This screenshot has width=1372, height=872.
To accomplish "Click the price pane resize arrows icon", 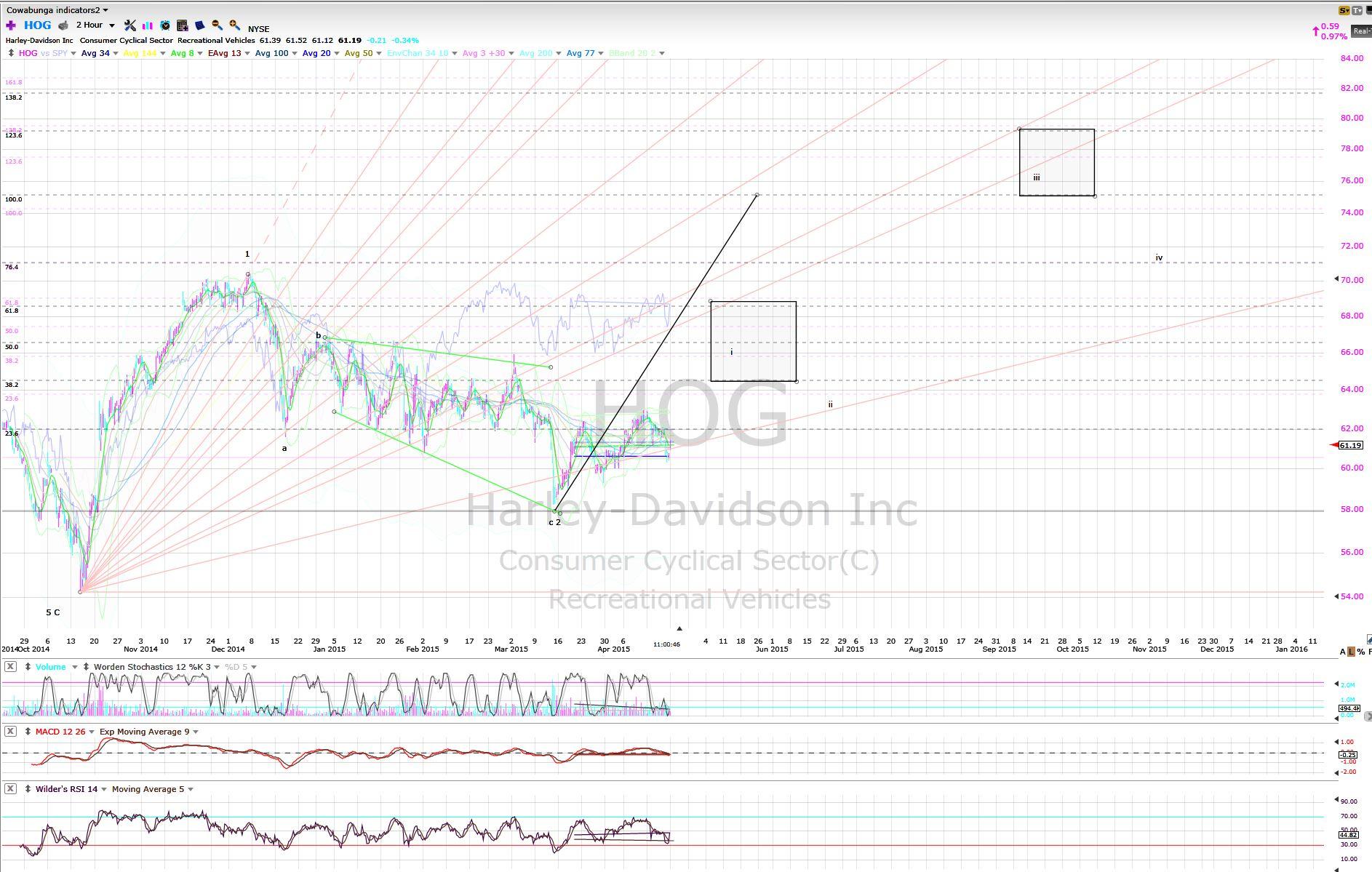I will (x=10, y=53).
